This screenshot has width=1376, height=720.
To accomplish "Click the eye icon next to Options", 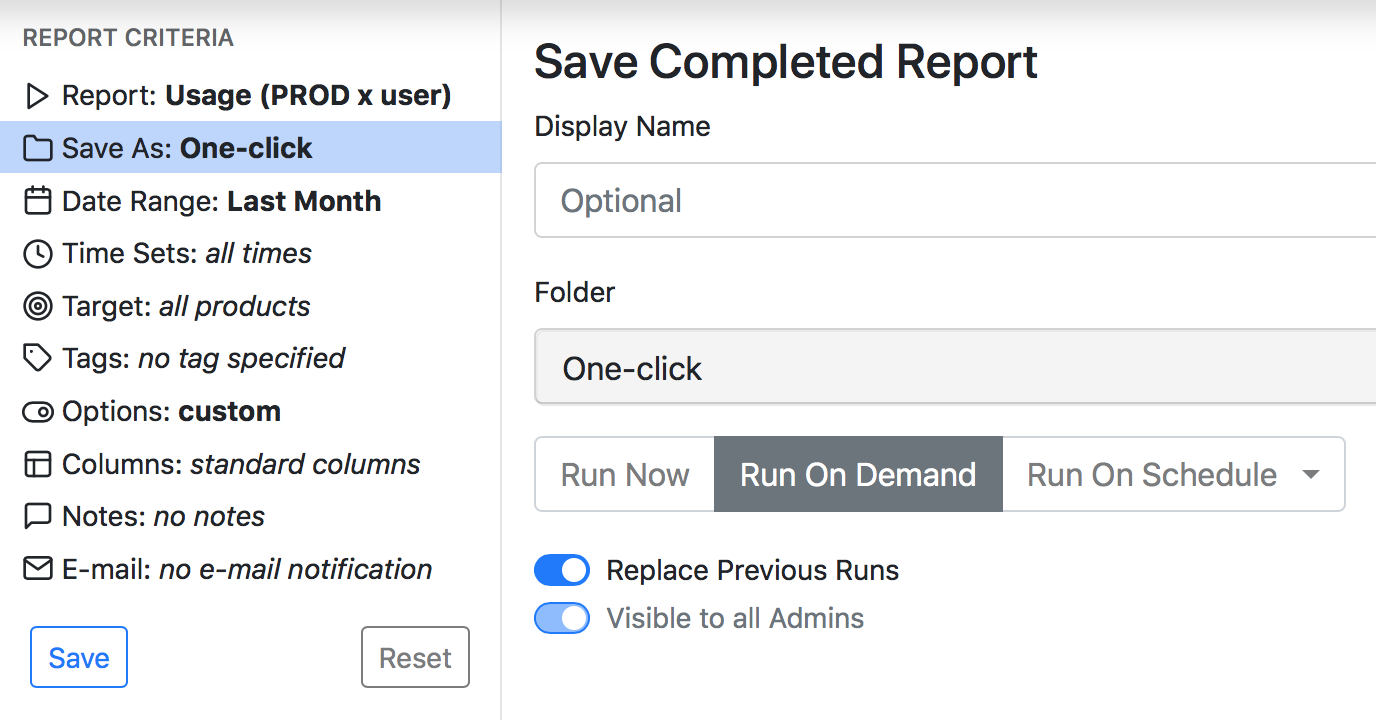I will (x=36, y=411).
